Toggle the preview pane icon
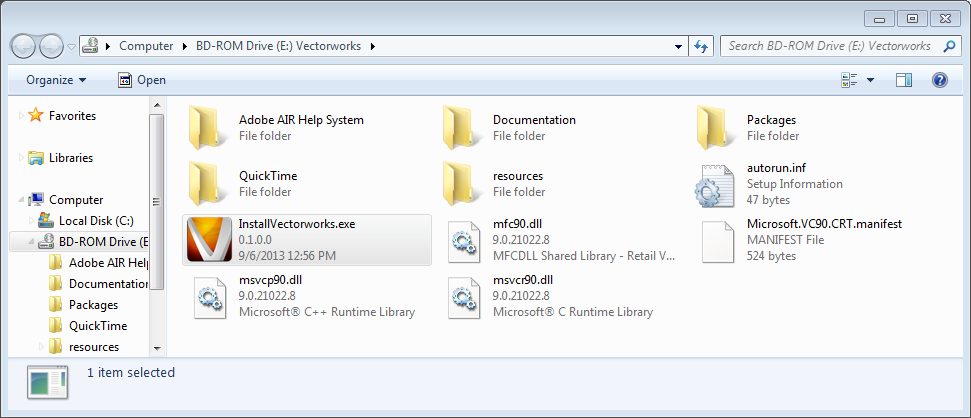The height and width of the screenshot is (418, 971). 904,80
